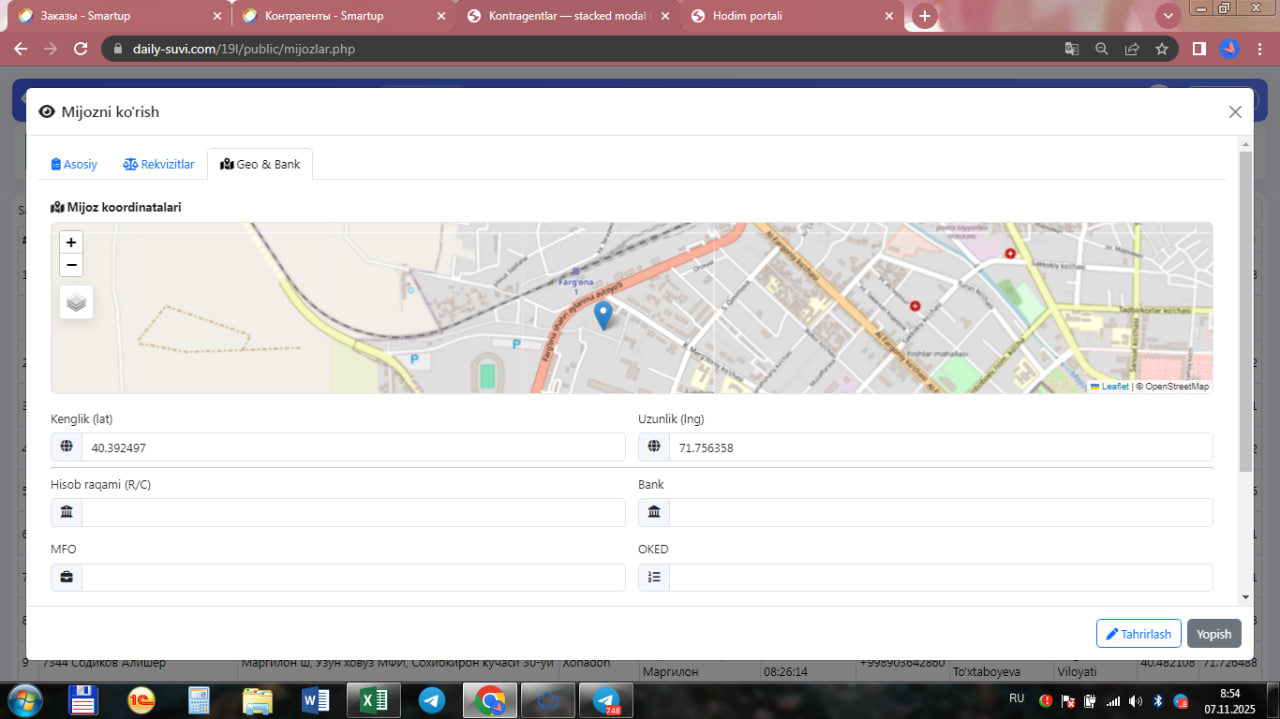
Task: Click the Kenglik (lat) input field
Action: click(x=352, y=448)
